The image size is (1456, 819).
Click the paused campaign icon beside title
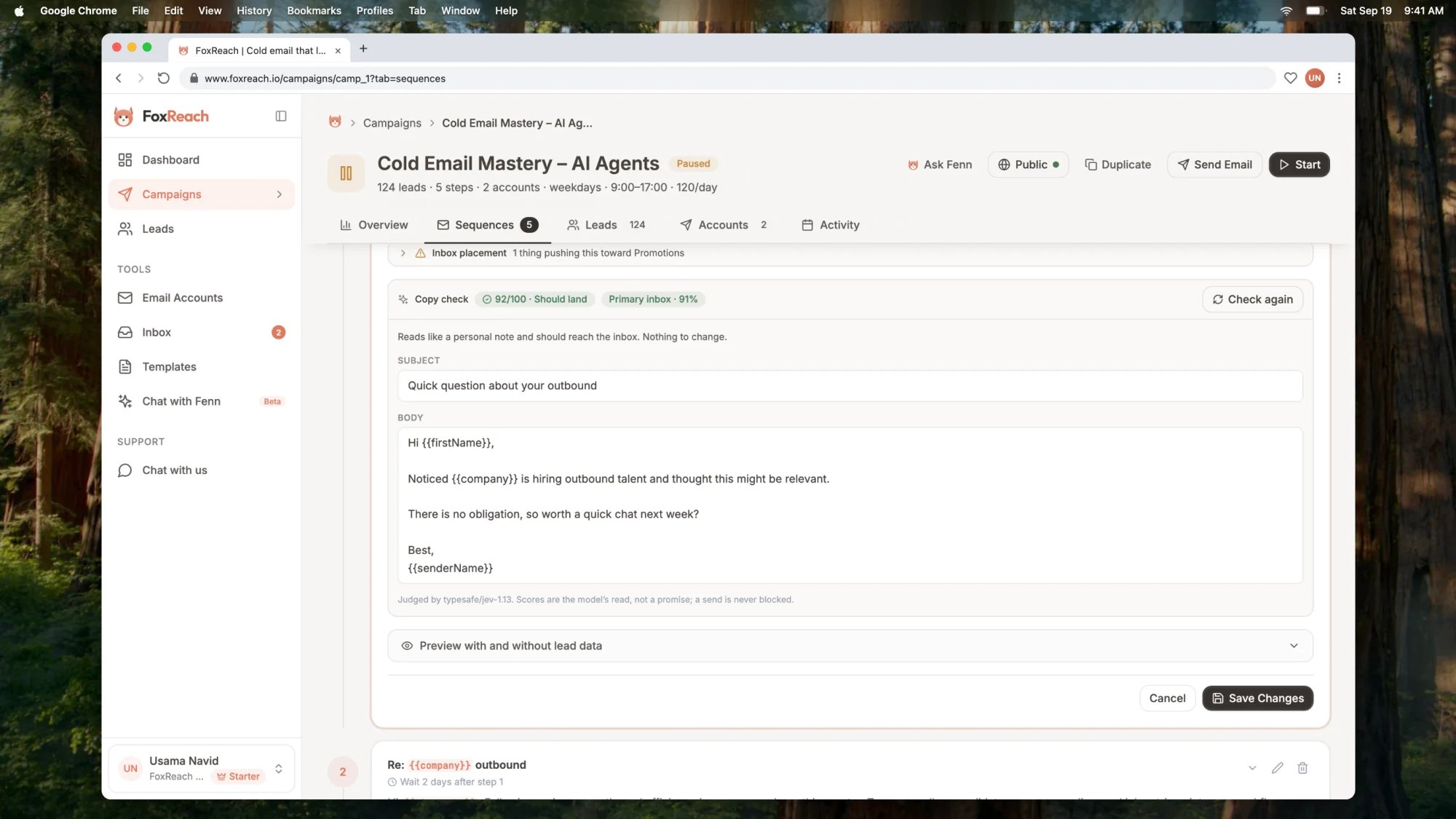pyautogui.click(x=346, y=173)
